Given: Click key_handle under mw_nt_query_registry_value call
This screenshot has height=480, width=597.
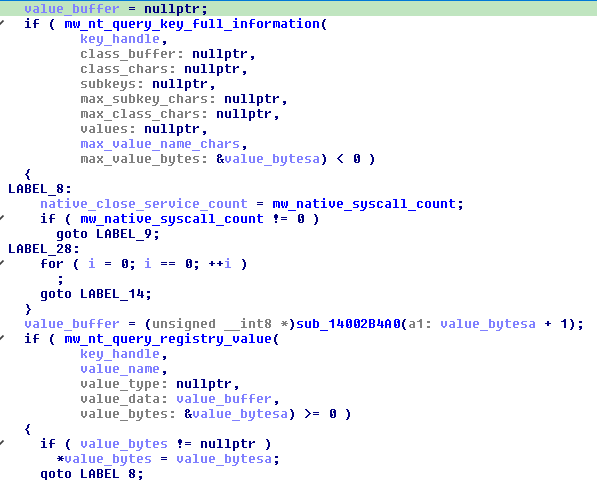Looking at the screenshot, I should pyautogui.click(x=120, y=354).
